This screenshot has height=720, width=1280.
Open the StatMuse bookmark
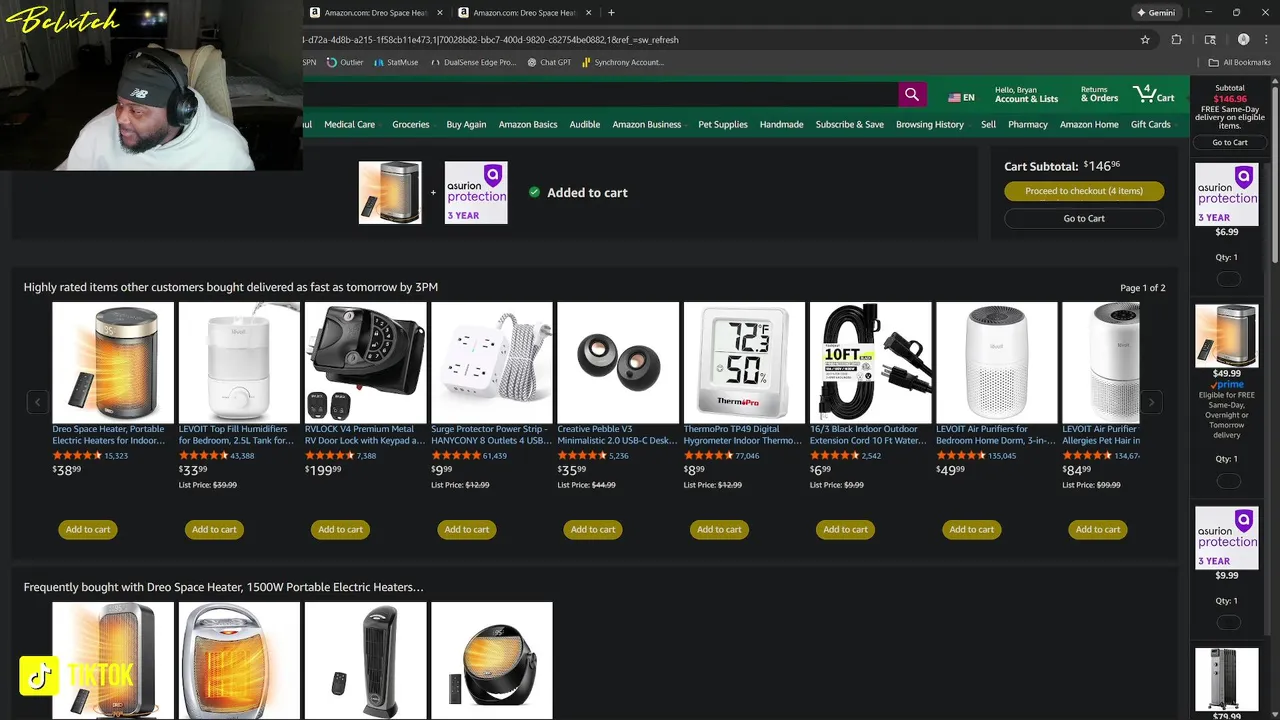click(x=396, y=62)
